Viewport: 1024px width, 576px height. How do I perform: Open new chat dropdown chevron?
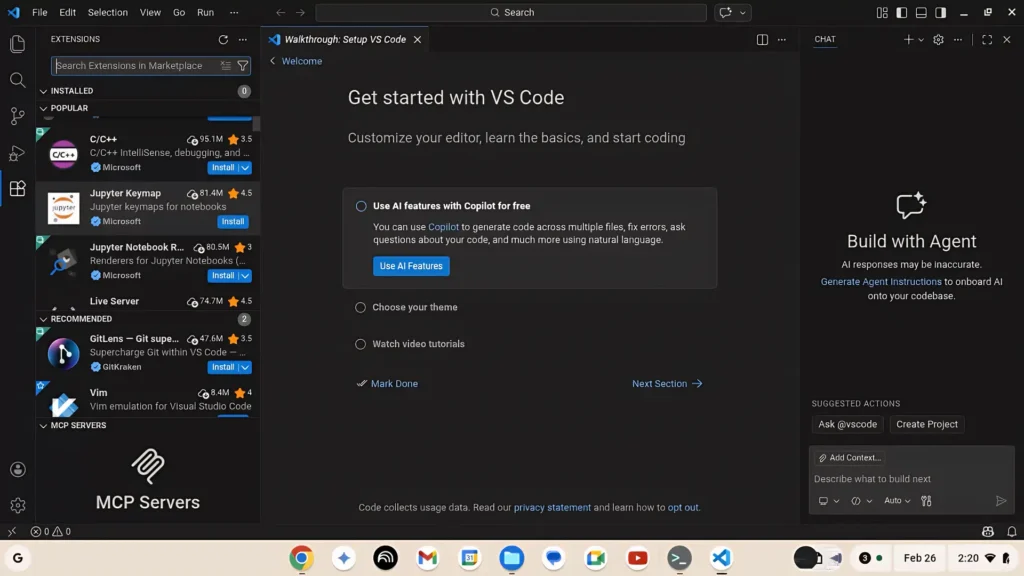(921, 40)
